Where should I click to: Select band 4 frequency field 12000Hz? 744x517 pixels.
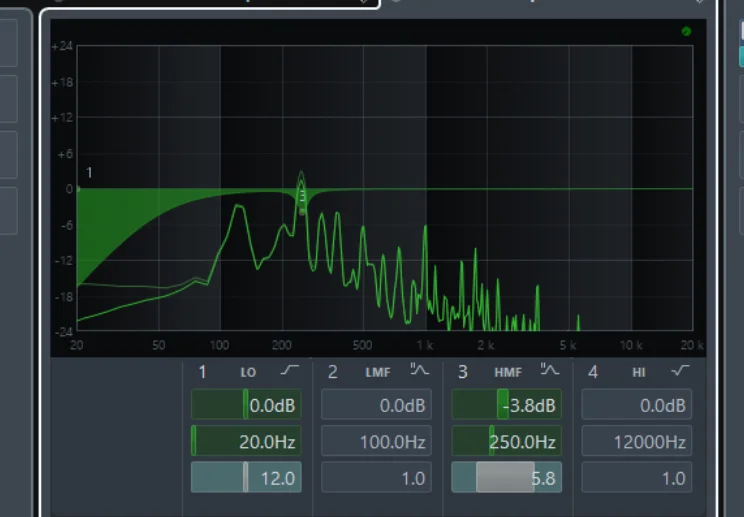637,441
